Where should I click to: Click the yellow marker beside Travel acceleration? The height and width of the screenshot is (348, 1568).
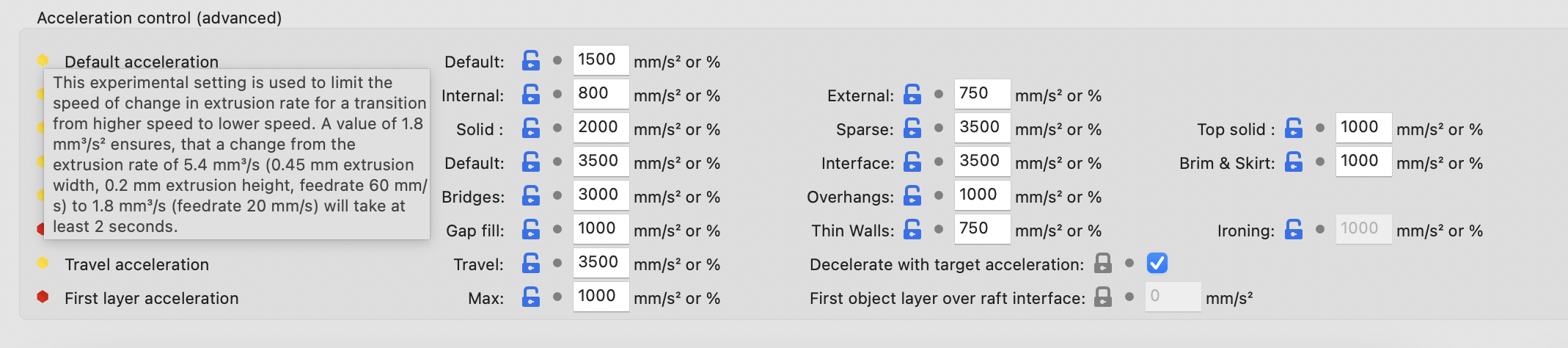point(43,263)
